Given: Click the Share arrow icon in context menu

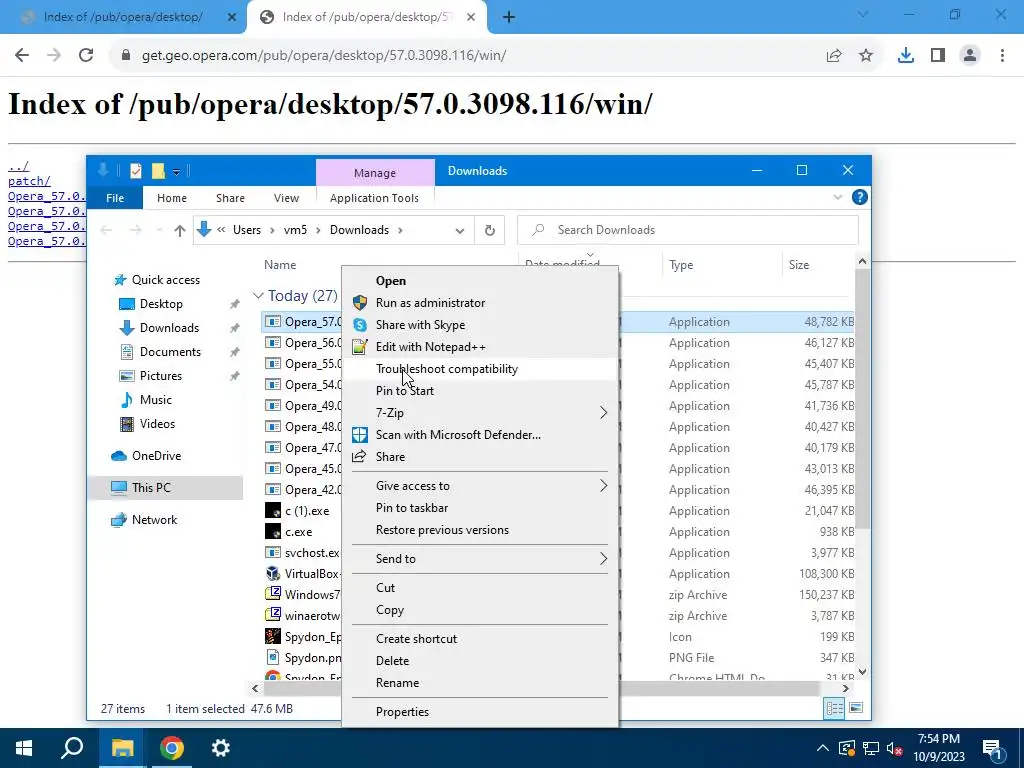Looking at the screenshot, I should pyautogui.click(x=359, y=456).
